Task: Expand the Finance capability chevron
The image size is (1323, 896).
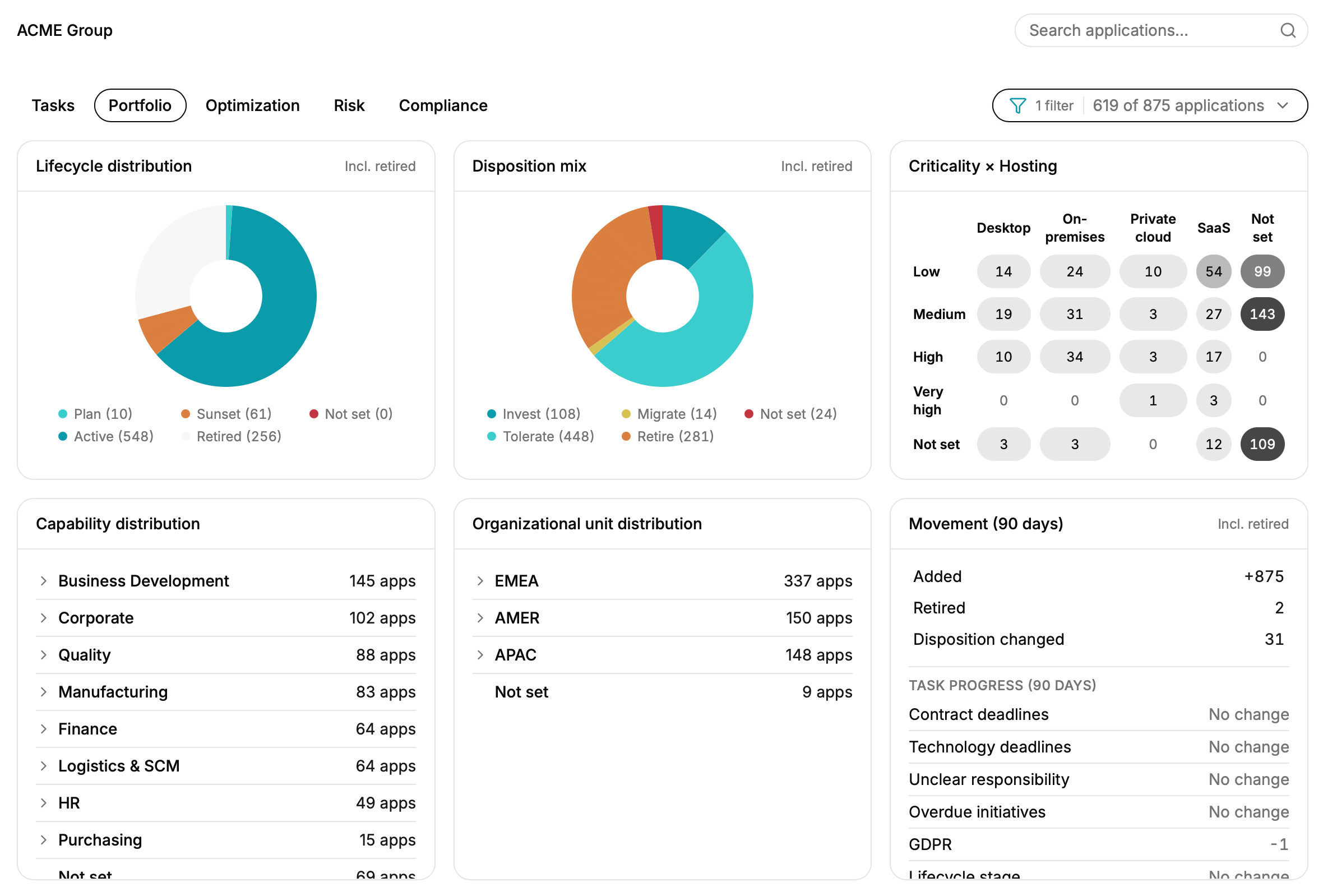Action: tap(44, 729)
